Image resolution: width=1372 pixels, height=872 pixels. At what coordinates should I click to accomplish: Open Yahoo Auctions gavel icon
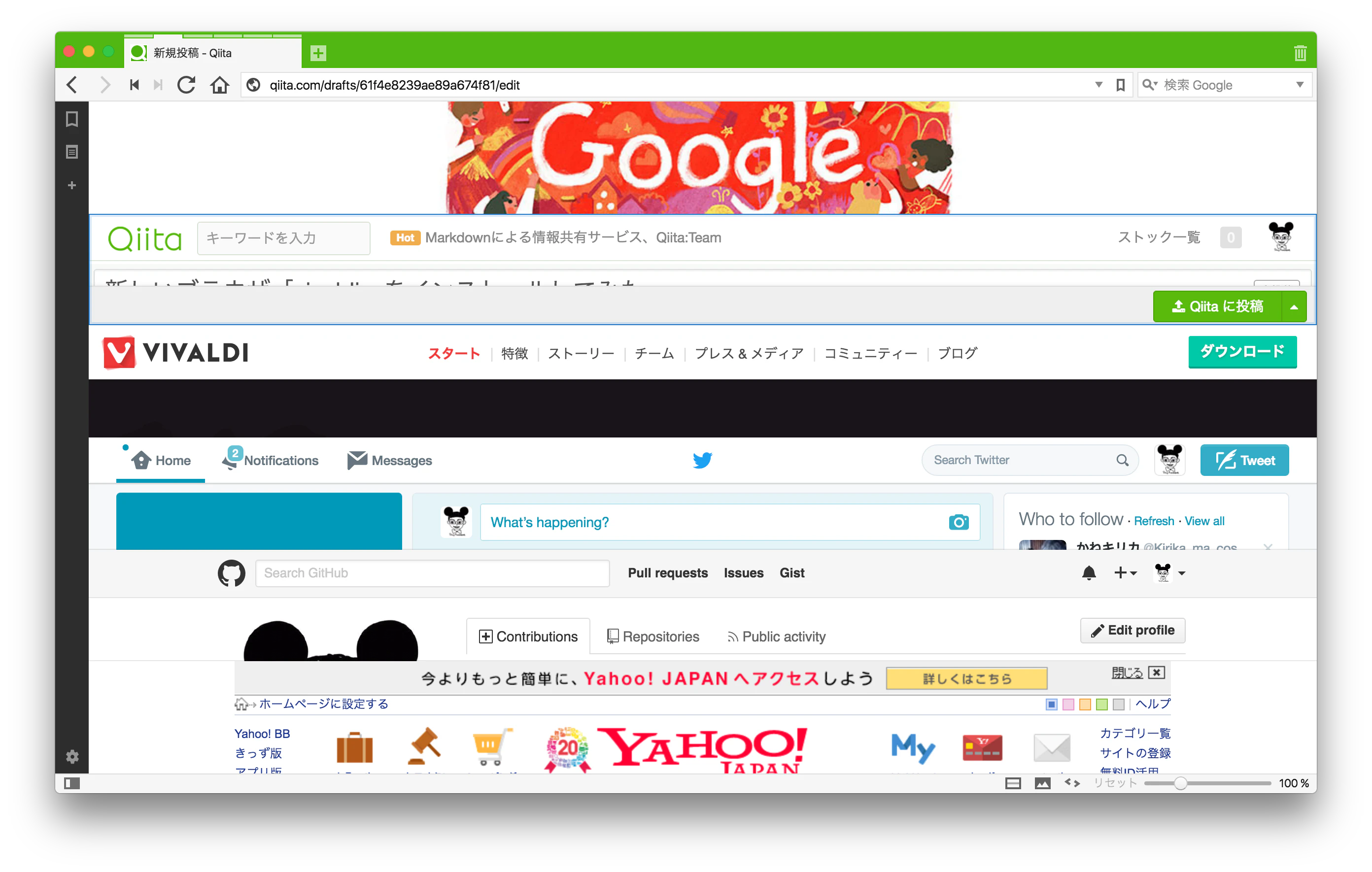coord(425,746)
